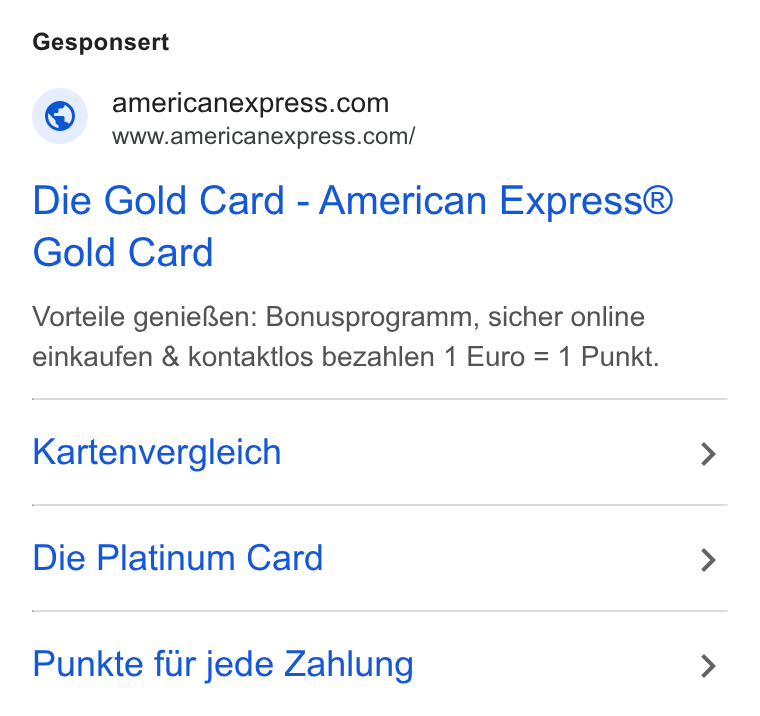
Task: Click American Express® in the headline
Action: tap(496, 200)
